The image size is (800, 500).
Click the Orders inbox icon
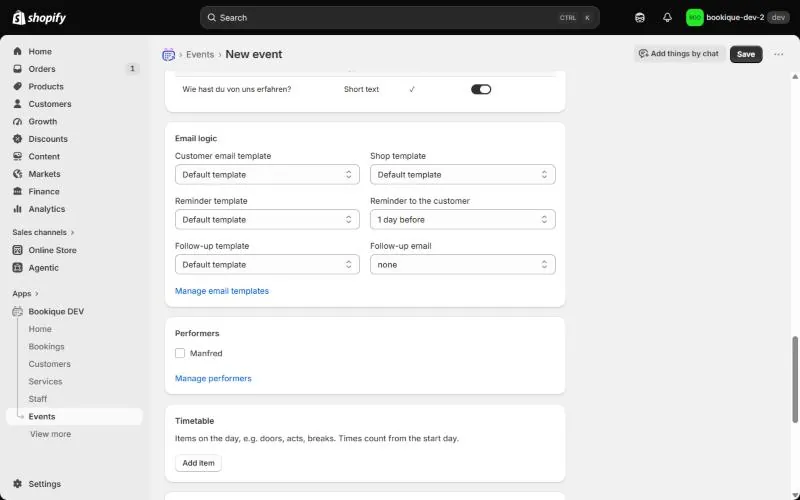coord(18,69)
